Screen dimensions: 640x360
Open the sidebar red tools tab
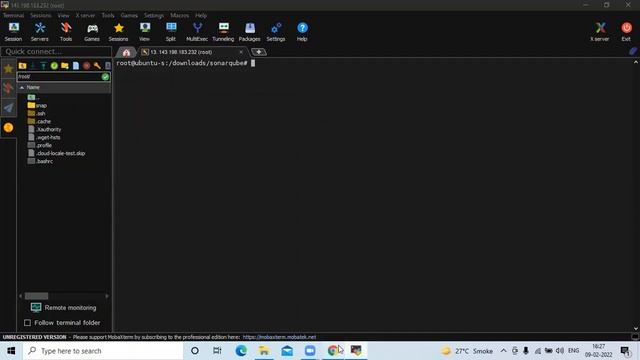8,88
